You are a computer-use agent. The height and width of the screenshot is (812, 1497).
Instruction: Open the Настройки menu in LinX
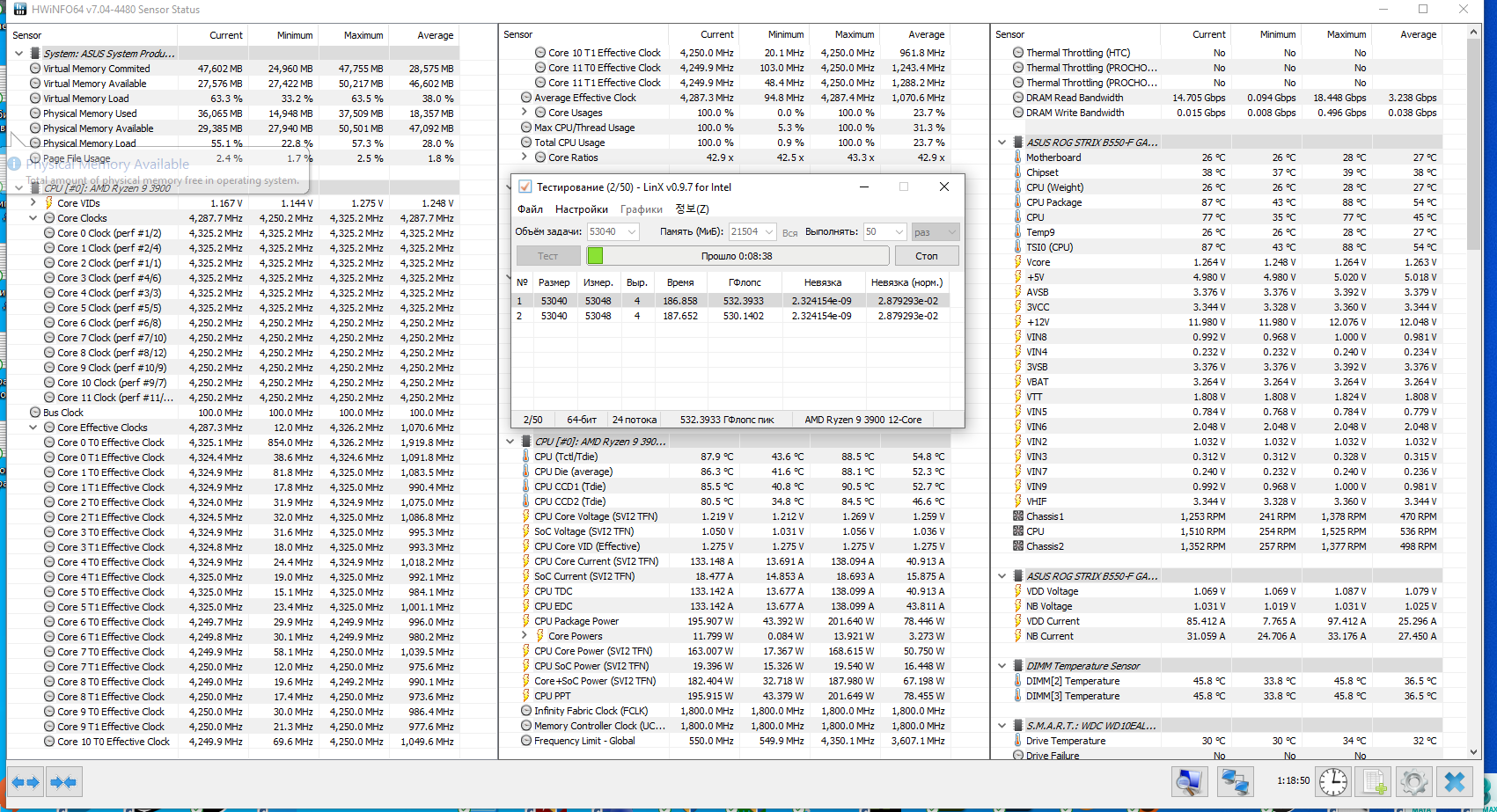click(x=582, y=209)
